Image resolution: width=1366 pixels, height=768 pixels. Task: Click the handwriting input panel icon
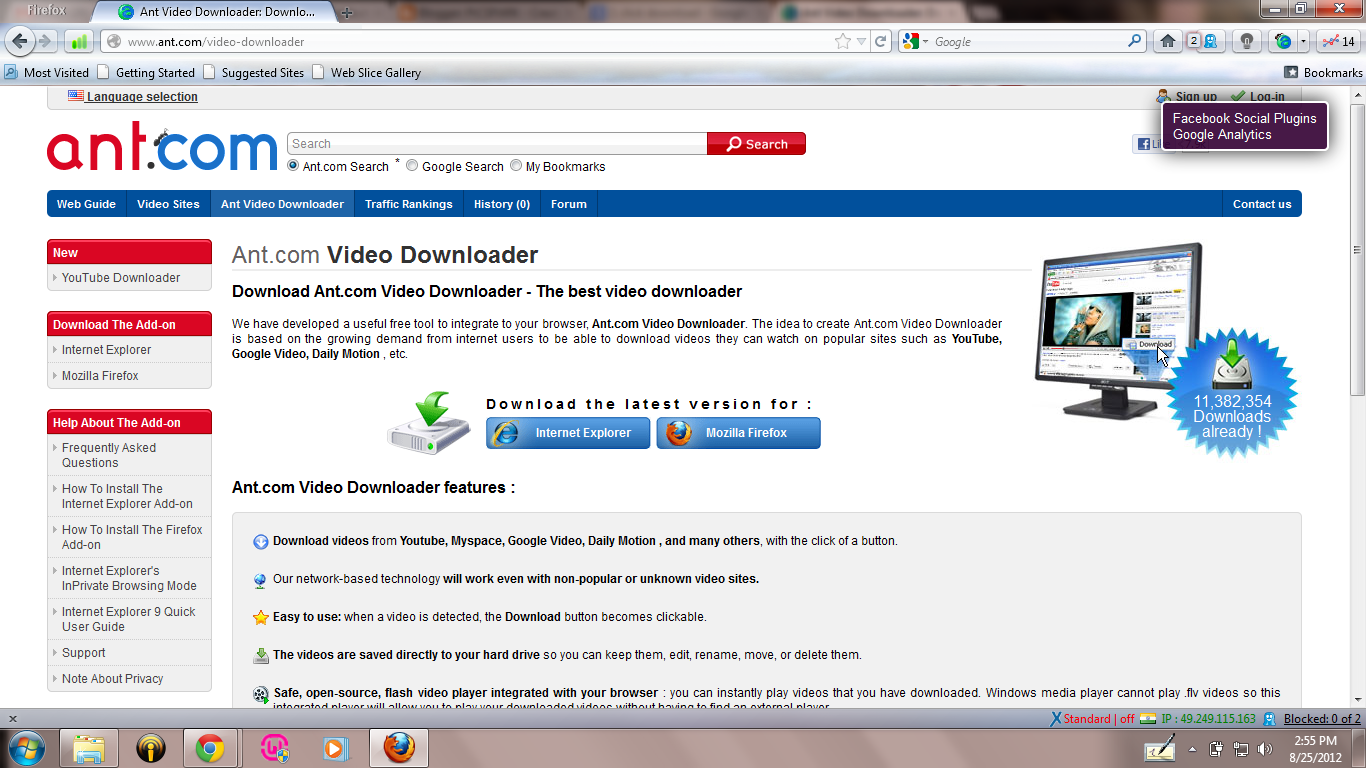tap(1160, 748)
